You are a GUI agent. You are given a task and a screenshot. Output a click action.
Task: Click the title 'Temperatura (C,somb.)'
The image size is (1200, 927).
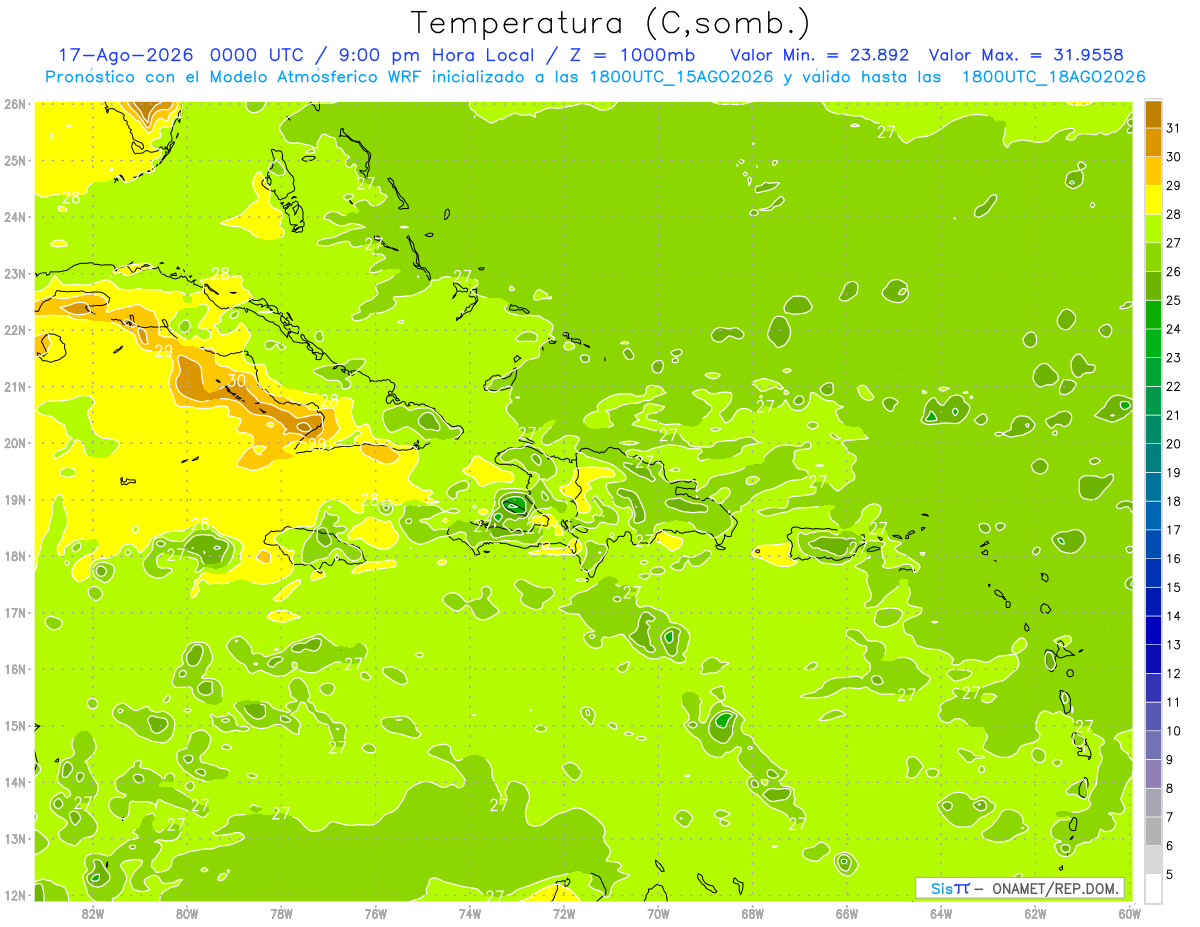point(610,24)
